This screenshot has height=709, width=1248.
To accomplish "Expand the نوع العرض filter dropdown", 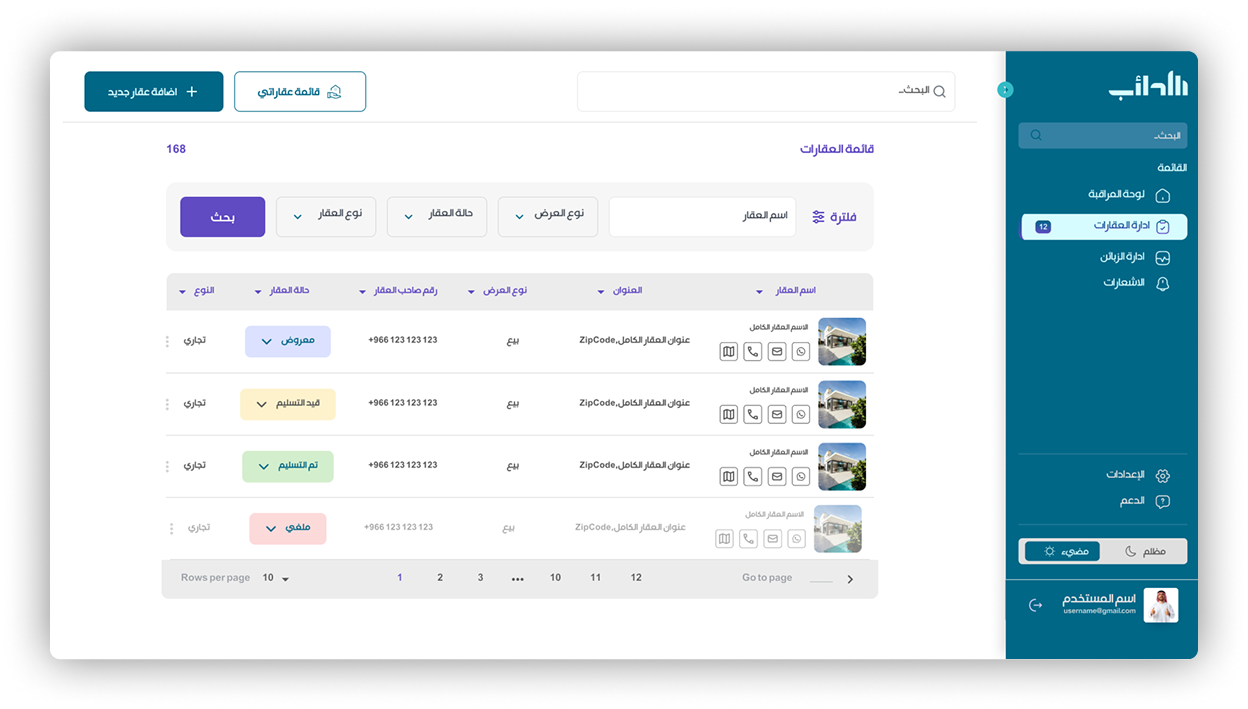I will tap(548, 216).
